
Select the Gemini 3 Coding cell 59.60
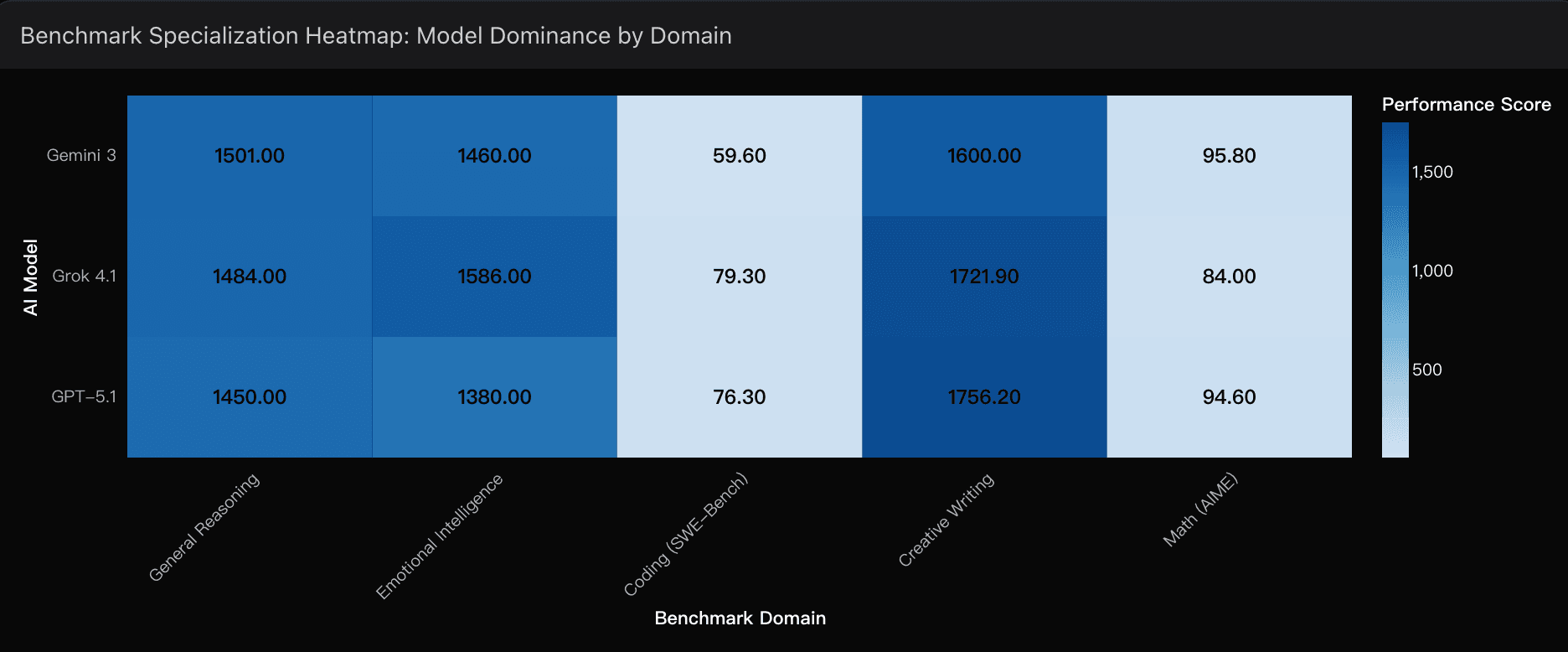pyautogui.click(x=740, y=156)
